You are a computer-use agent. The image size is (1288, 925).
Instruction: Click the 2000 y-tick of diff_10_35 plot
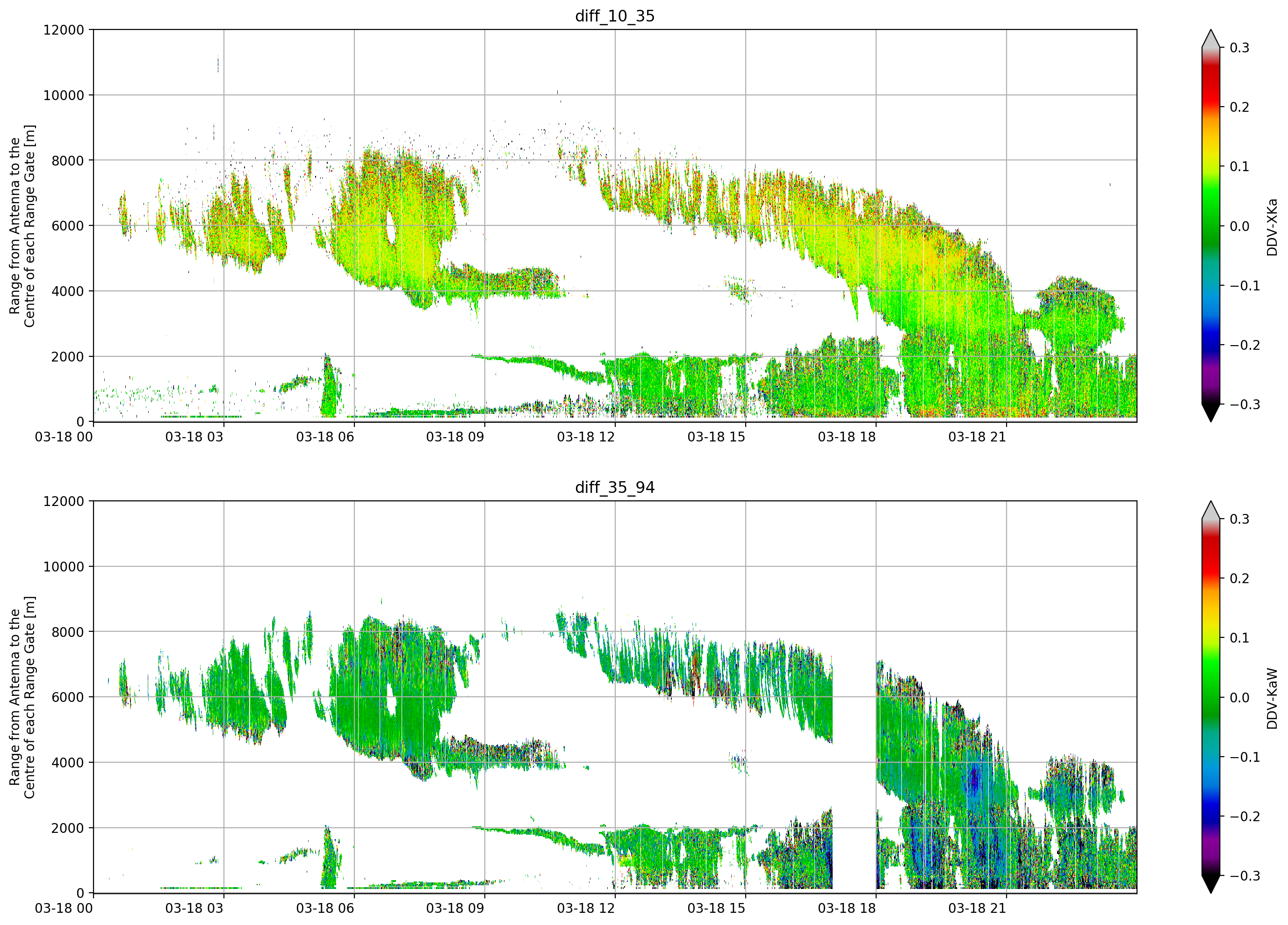coord(68,356)
